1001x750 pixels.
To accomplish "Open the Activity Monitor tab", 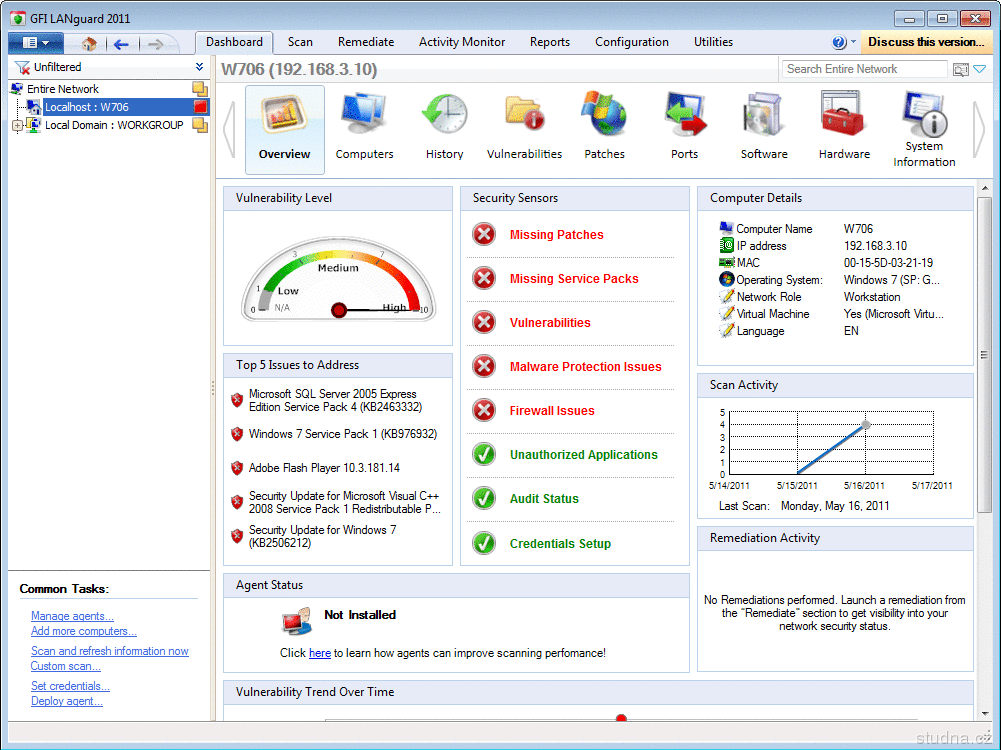I will 462,42.
